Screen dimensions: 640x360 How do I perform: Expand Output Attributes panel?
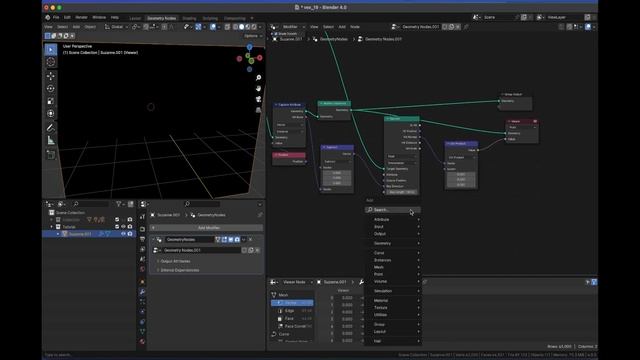point(175,261)
